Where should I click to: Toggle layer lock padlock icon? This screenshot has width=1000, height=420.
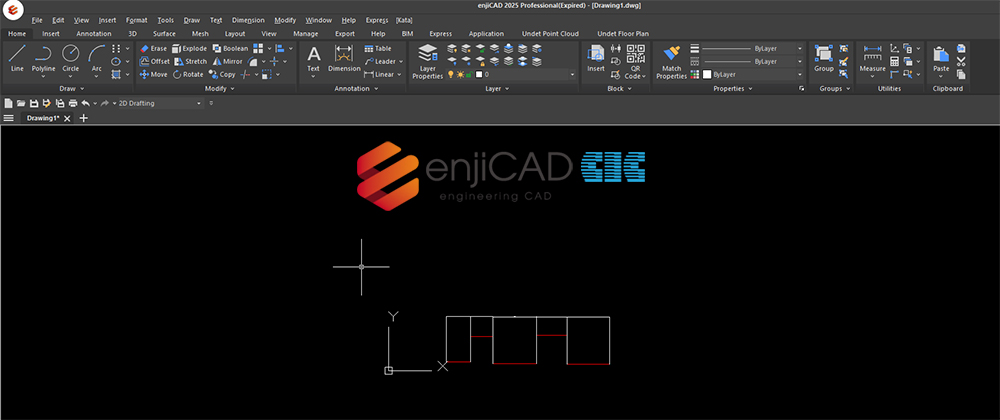click(x=469, y=75)
